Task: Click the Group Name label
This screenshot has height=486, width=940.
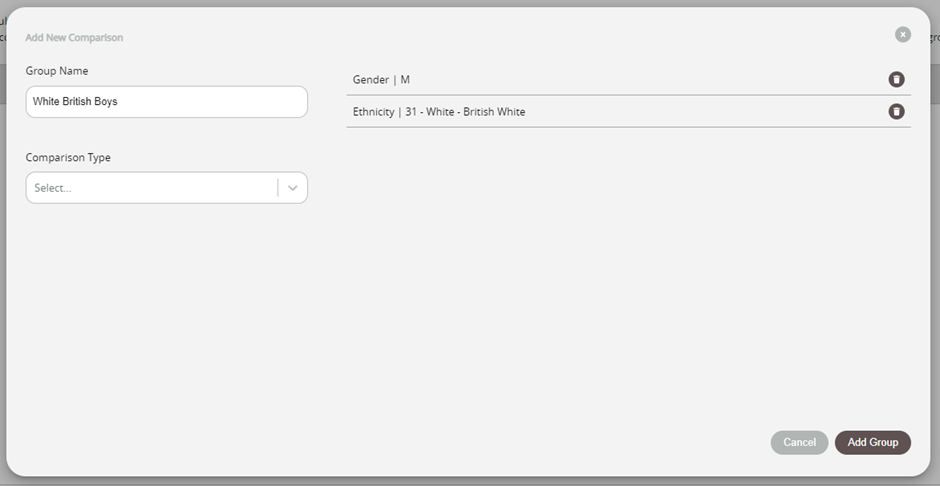Action: point(57,71)
